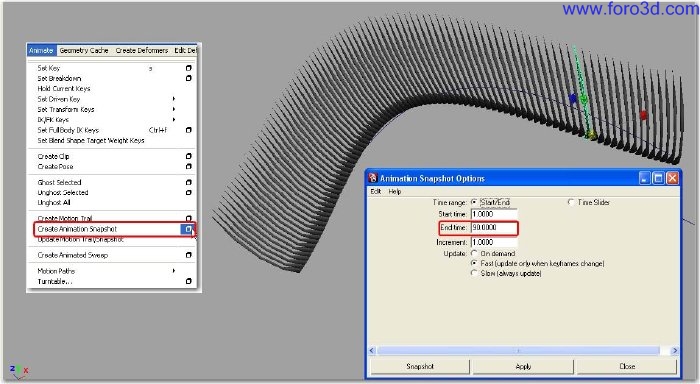Minimize Animation Snapshot Options window
The width and height of the screenshot is (700, 384).
644,179
